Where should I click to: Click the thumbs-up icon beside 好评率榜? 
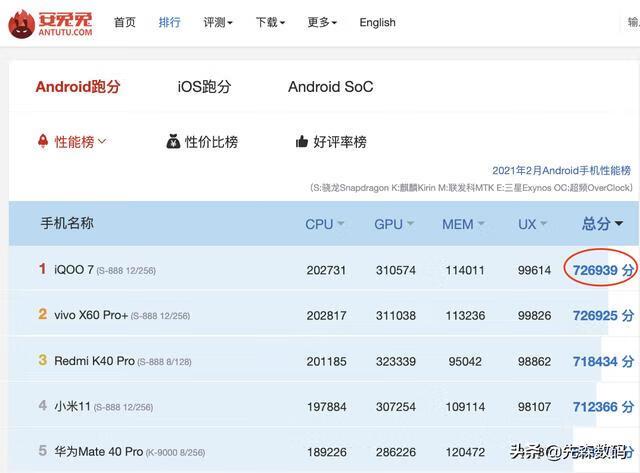coord(302,142)
